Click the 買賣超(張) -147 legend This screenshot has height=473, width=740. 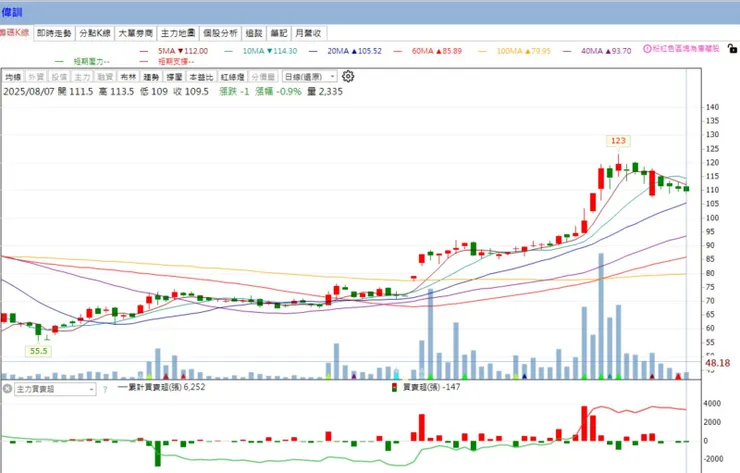coord(426,387)
